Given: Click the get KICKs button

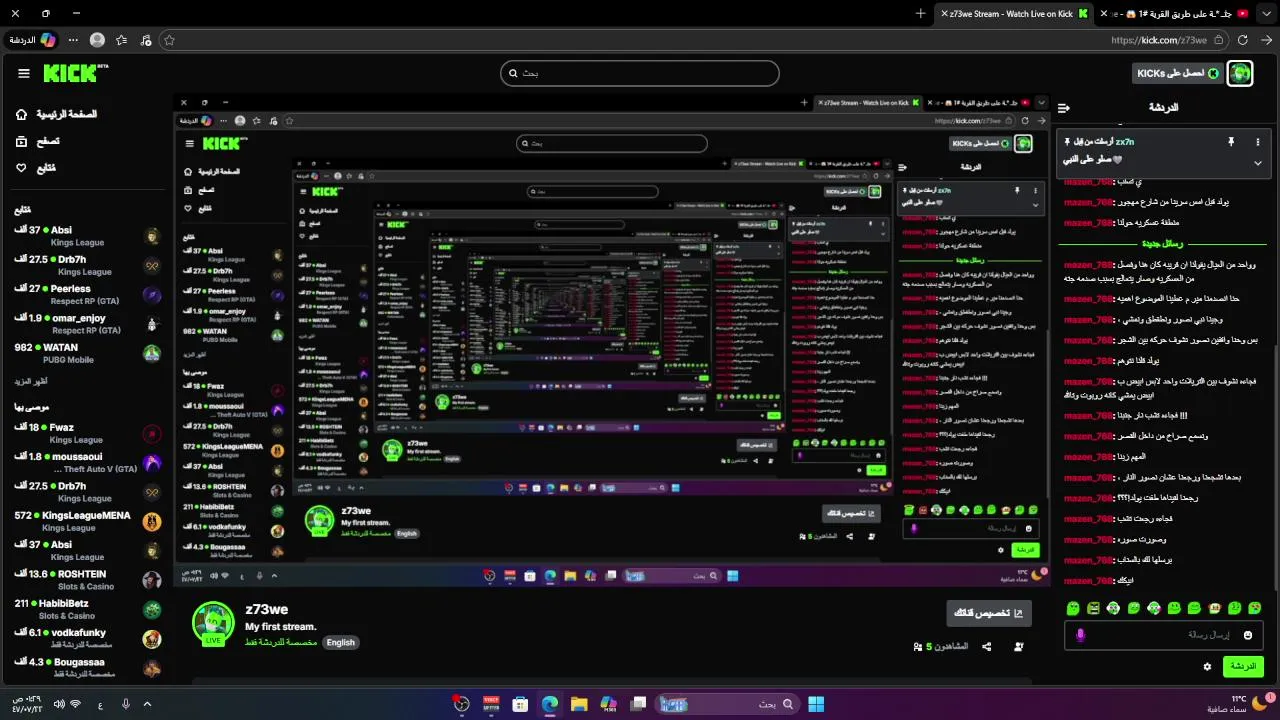Looking at the screenshot, I should (1177, 73).
